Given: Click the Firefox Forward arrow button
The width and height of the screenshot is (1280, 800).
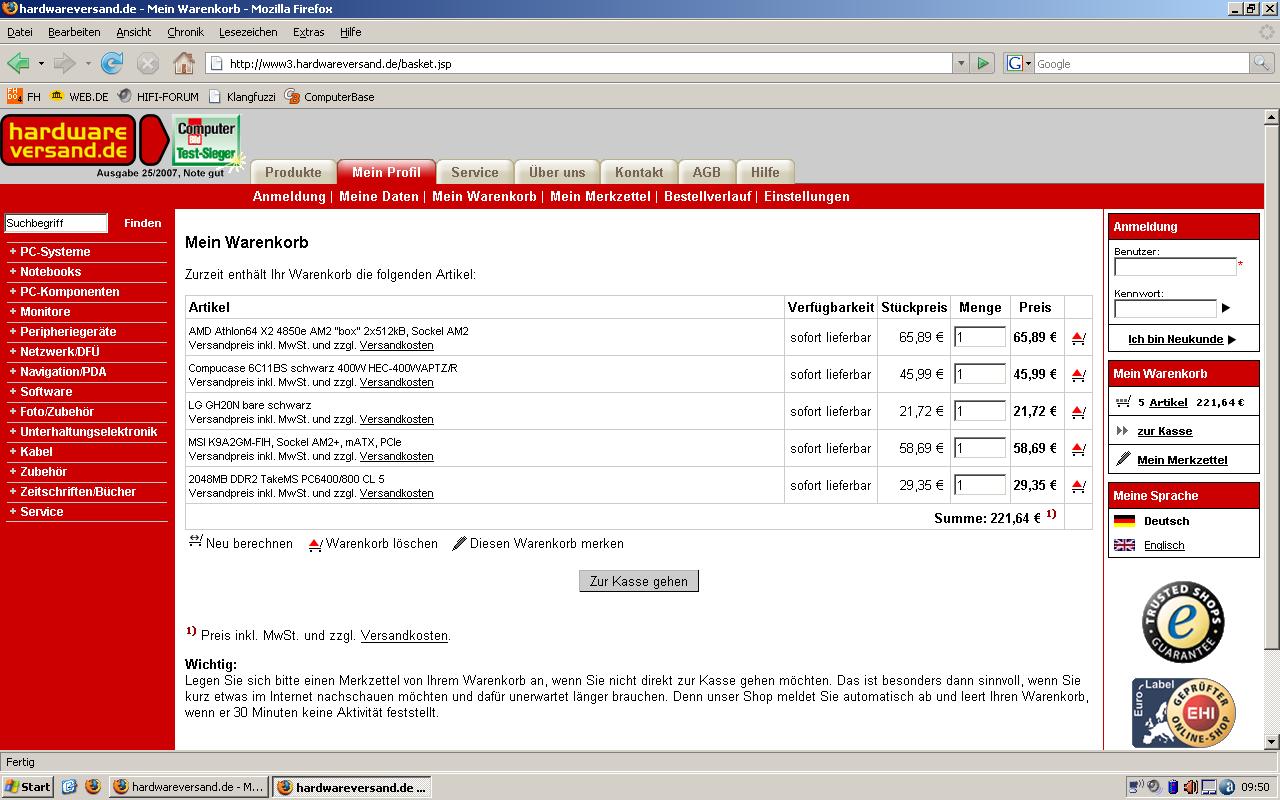Looking at the screenshot, I should tap(65, 64).
